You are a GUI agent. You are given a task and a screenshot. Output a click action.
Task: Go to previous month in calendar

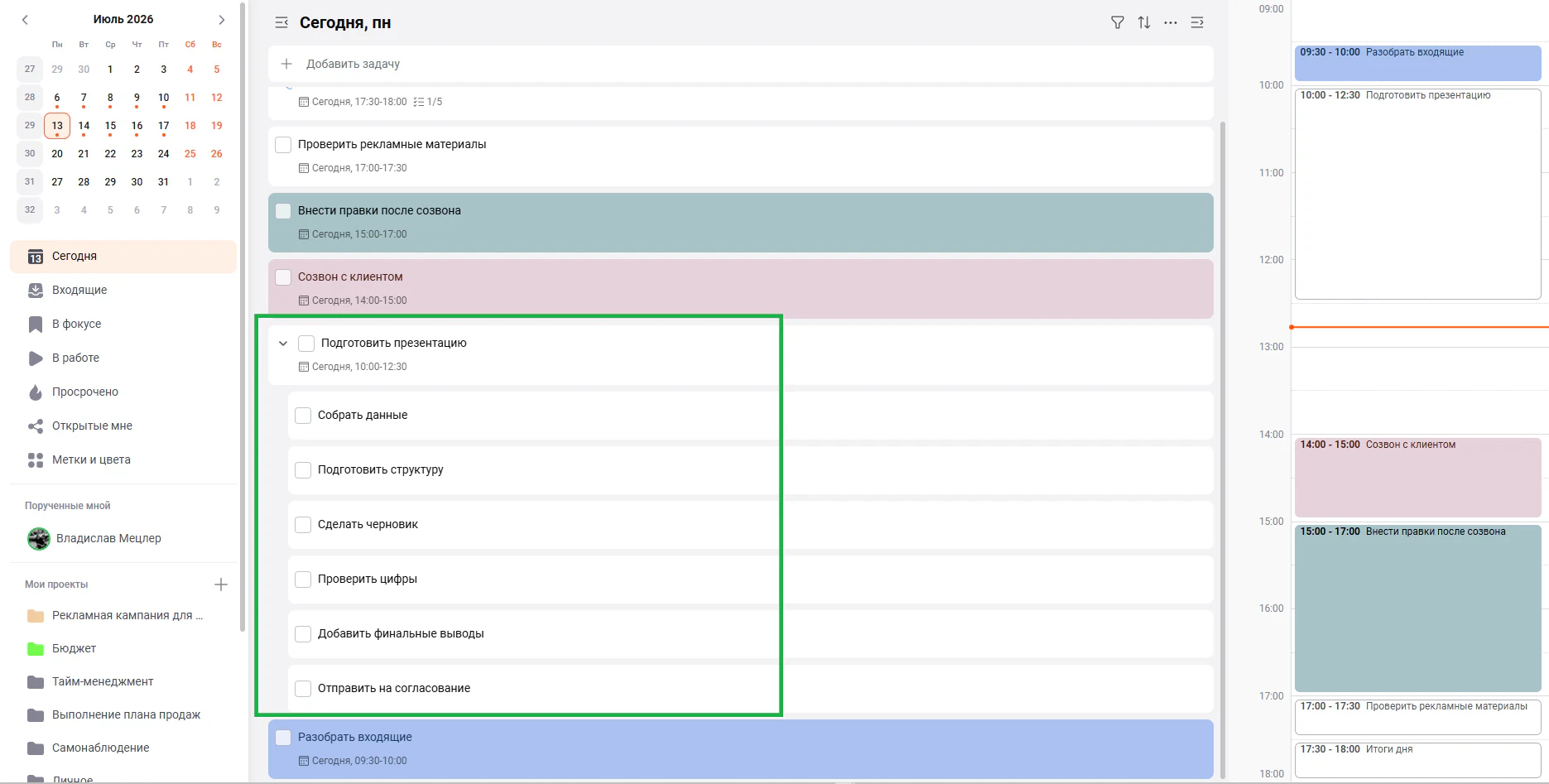point(25,19)
